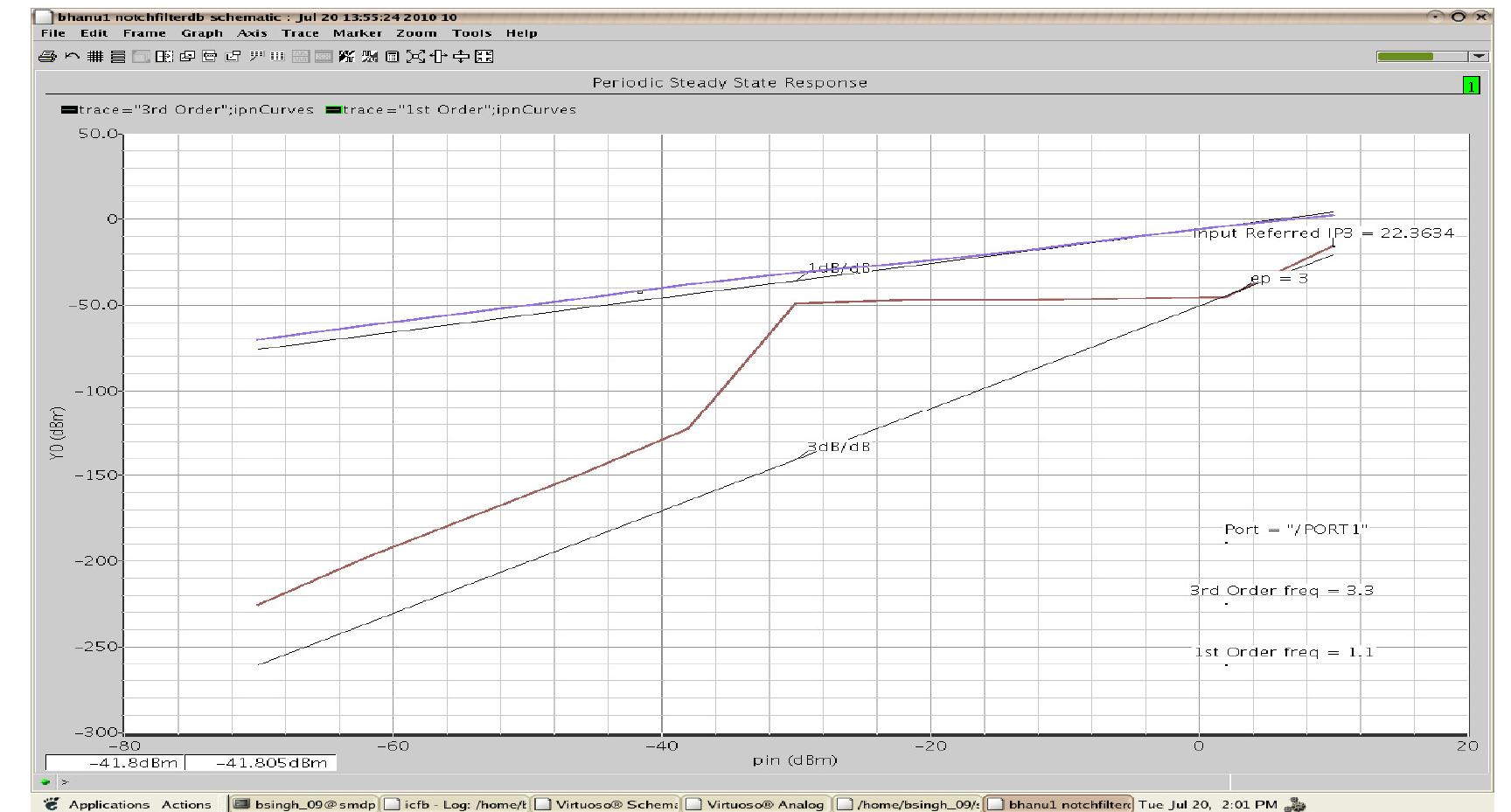
Task: Click the 3rd Order trace legend swatch
Action: point(69,110)
